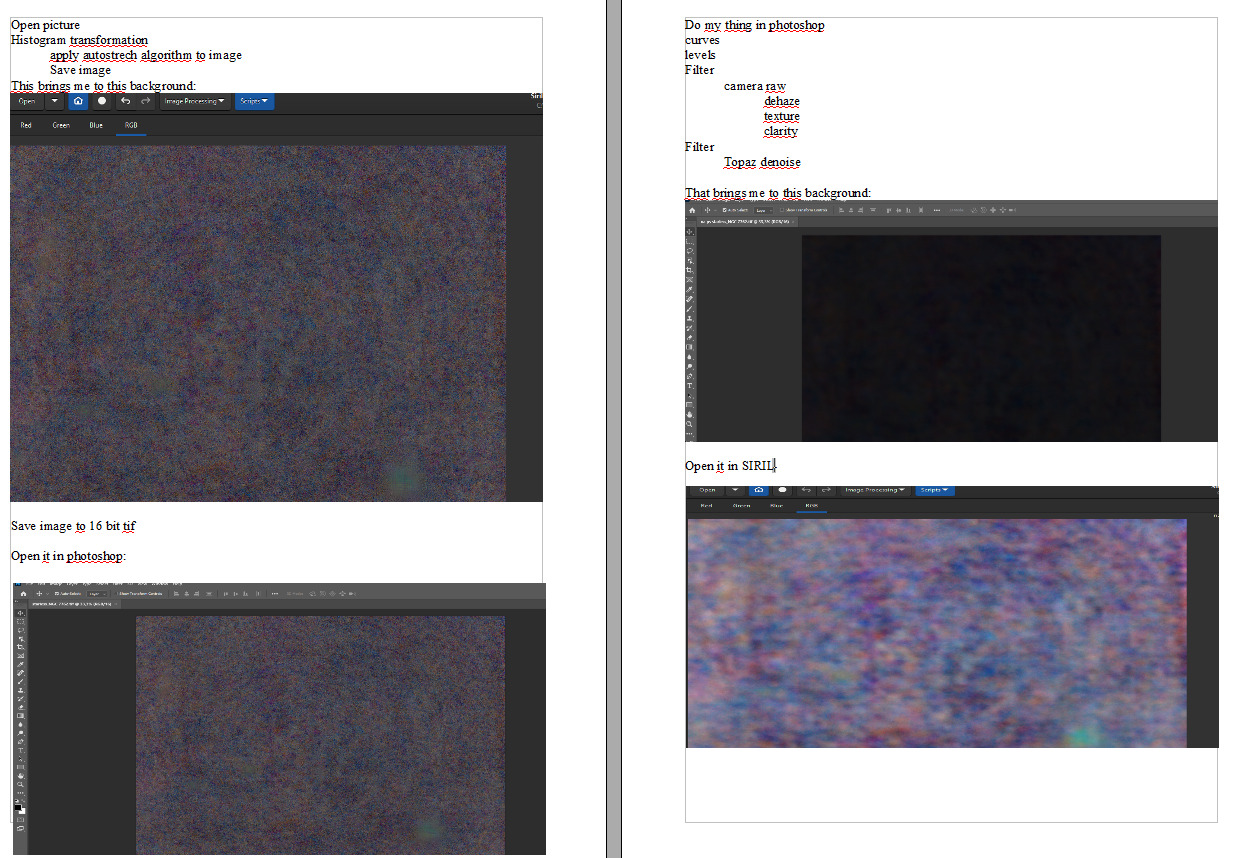The height and width of the screenshot is (858, 1234).
Task: Open Layer dropdown in first Photoshop screenshot
Action: (x=97, y=594)
